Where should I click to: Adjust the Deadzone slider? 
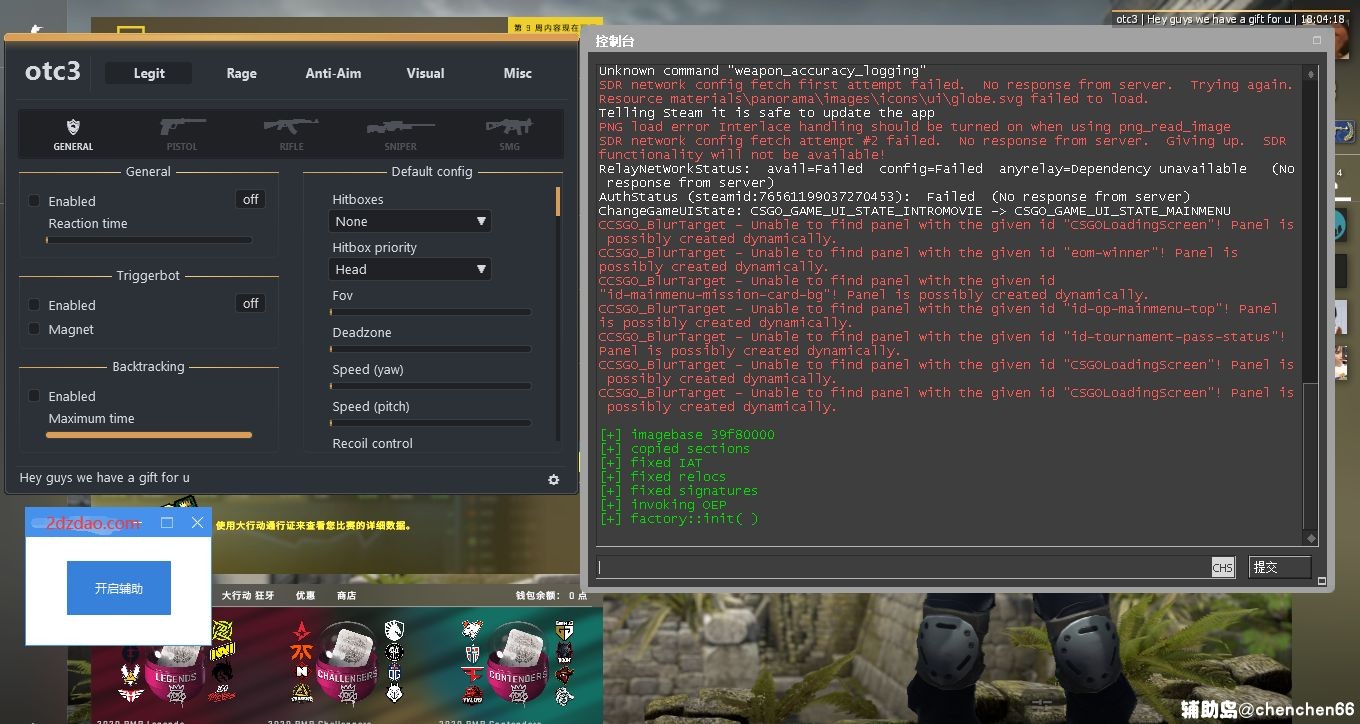[430, 349]
